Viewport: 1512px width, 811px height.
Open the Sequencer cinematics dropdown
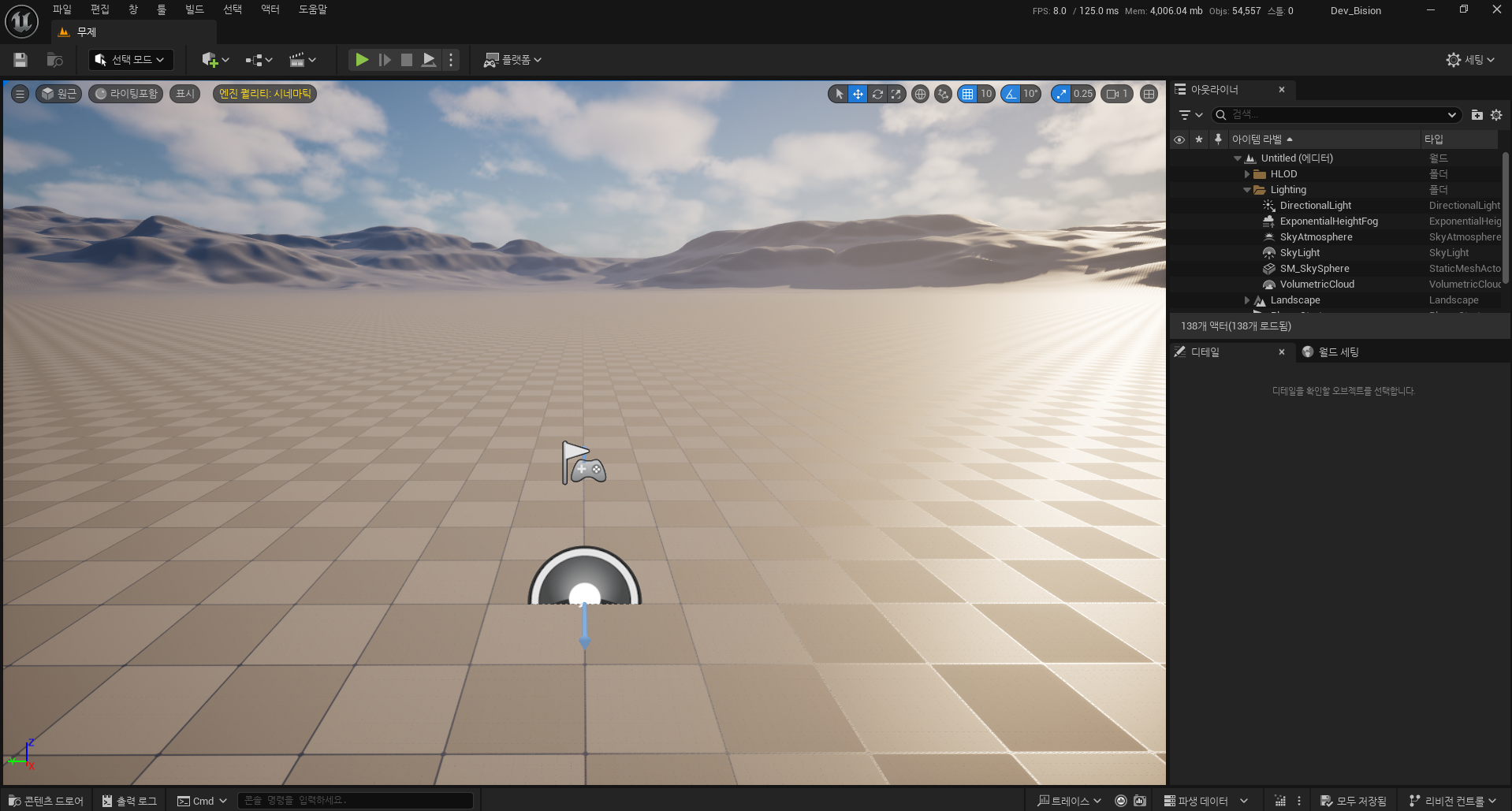(x=303, y=60)
